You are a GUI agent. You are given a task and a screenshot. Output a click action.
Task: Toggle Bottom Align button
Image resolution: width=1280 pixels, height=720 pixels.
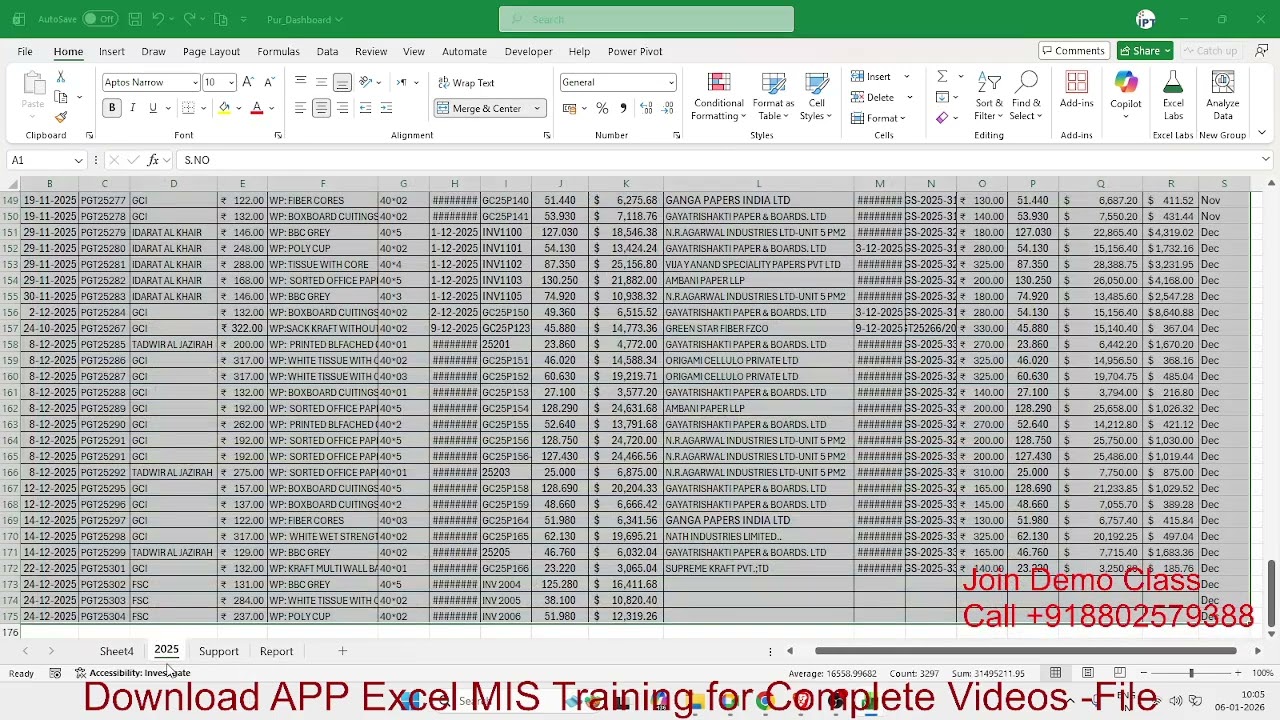point(342,82)
